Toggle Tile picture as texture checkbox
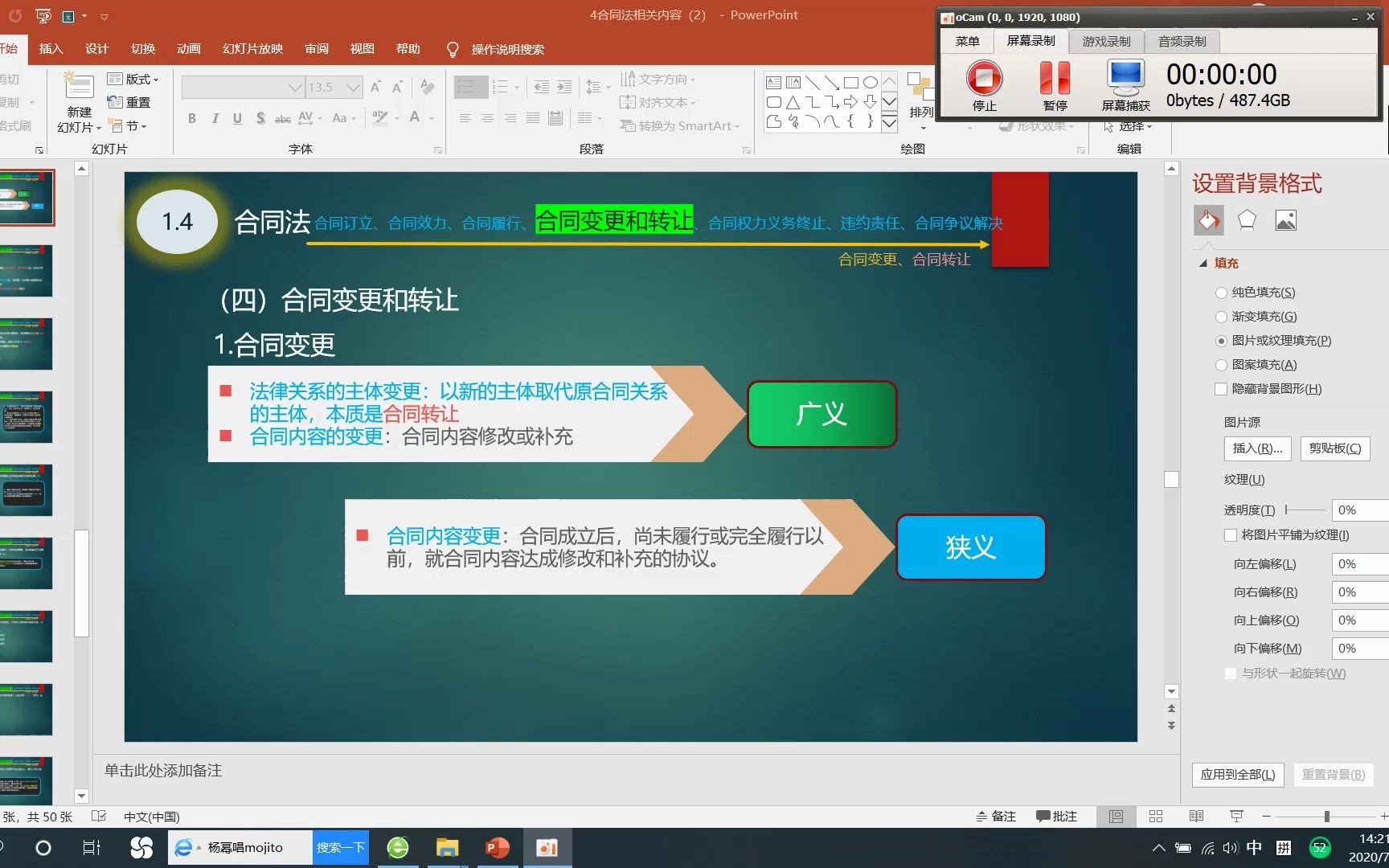This screenshot has height=868, width=1389. tap(1231, 535)
